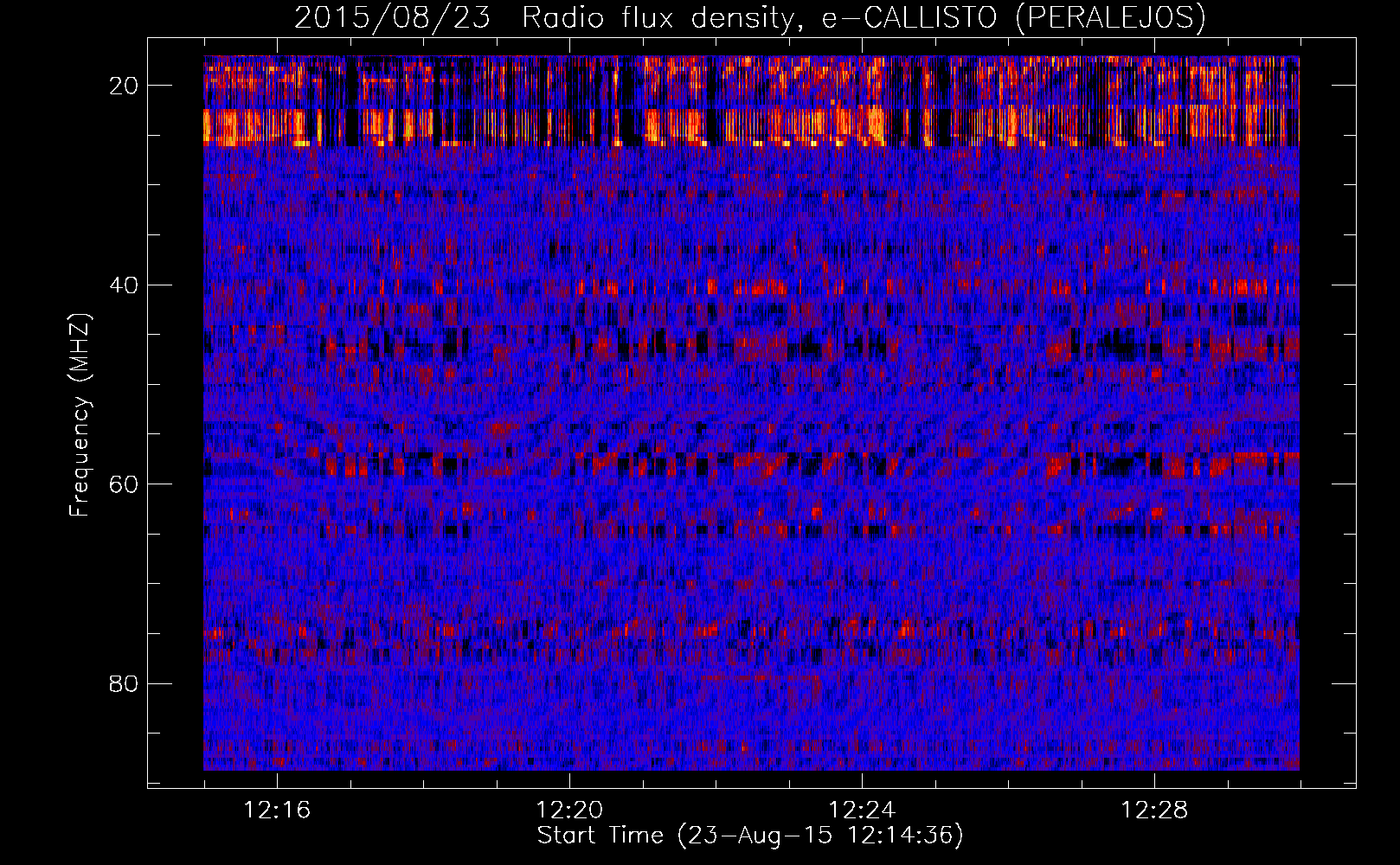
Task: Click the '12:20' time tick label
Action: [x=569, y=811]
